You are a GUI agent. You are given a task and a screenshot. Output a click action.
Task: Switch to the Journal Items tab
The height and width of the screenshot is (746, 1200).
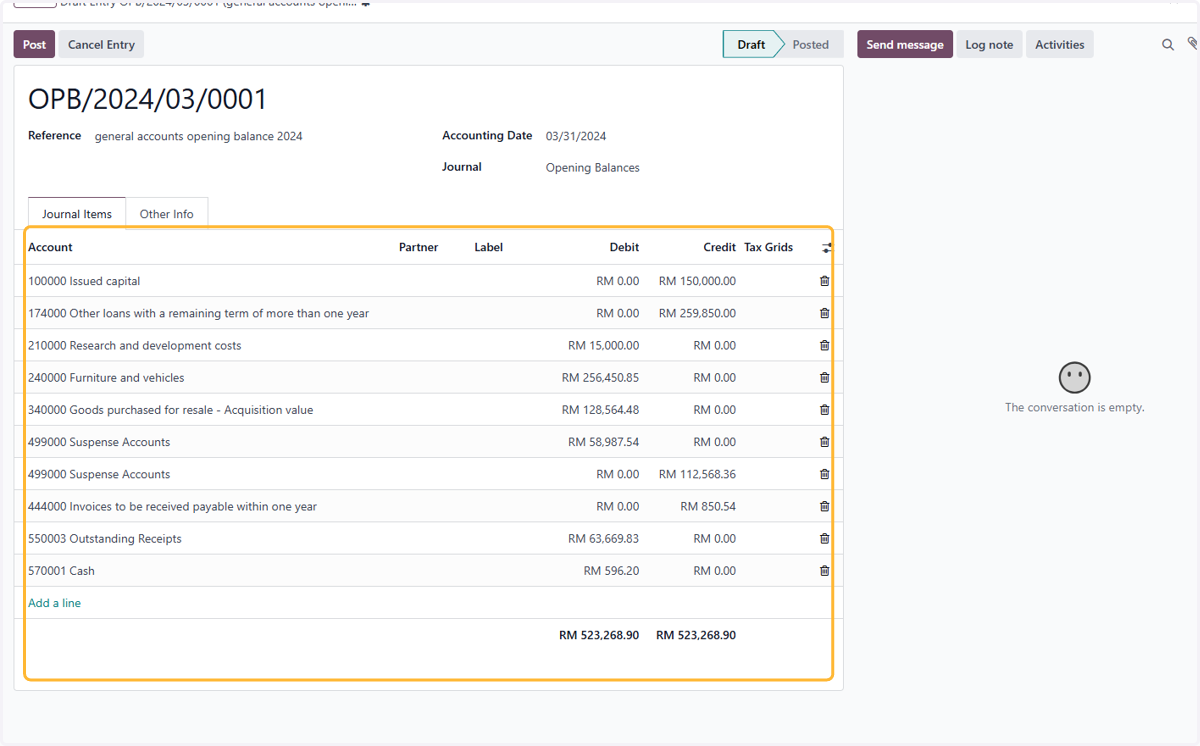(77, 214)
